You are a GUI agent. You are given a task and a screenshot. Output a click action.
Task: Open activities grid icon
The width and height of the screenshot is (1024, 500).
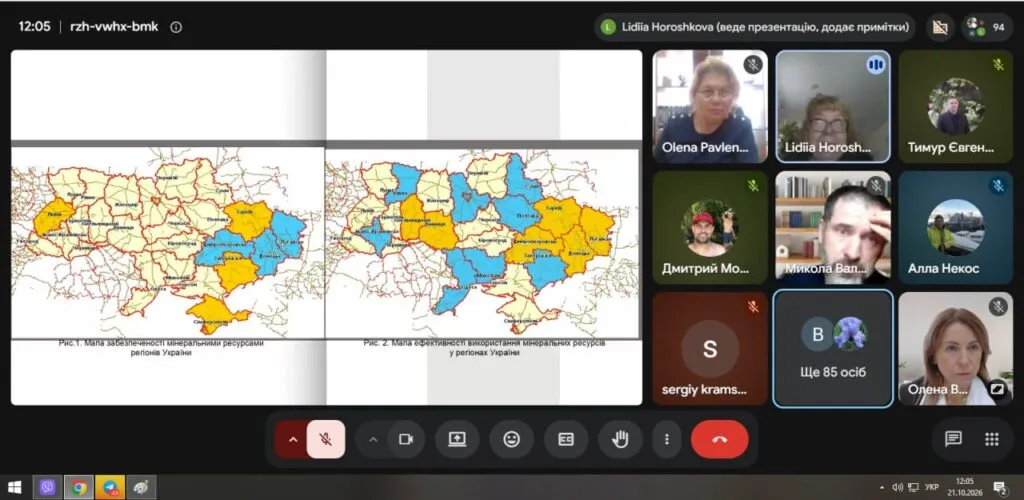[991, 439]
